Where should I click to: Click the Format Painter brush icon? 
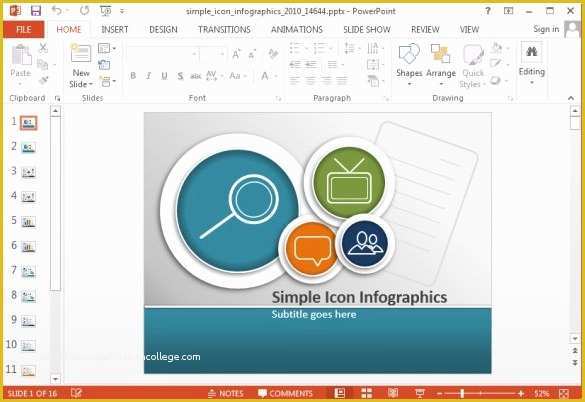(43, 80)
